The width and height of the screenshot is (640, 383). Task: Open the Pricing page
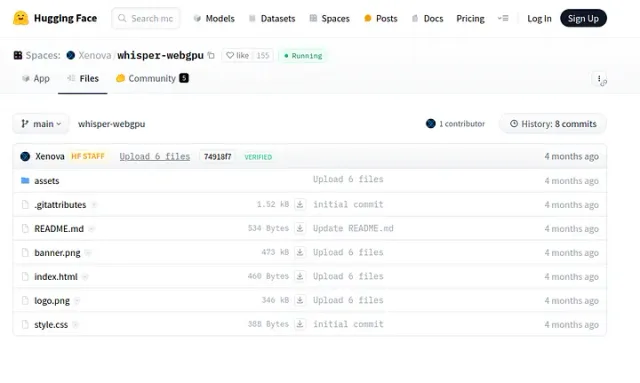click(x=470, y=18)
